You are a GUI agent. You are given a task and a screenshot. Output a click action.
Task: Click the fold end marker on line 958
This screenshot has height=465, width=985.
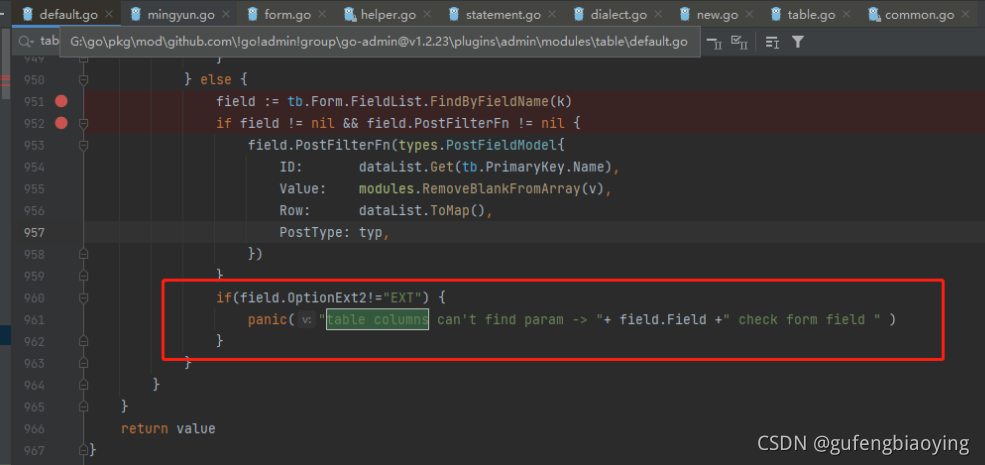[84, 254]
